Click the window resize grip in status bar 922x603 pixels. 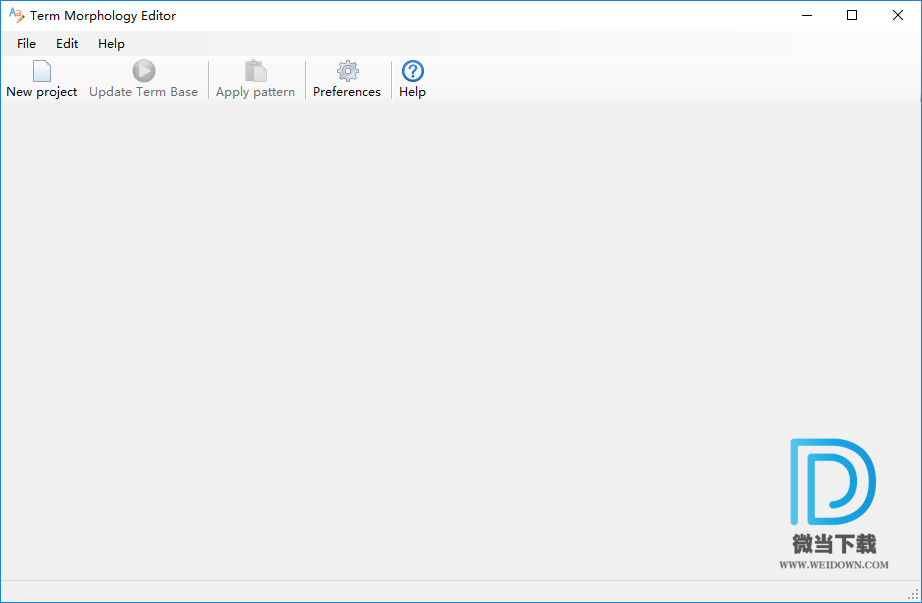click(913, 594)
